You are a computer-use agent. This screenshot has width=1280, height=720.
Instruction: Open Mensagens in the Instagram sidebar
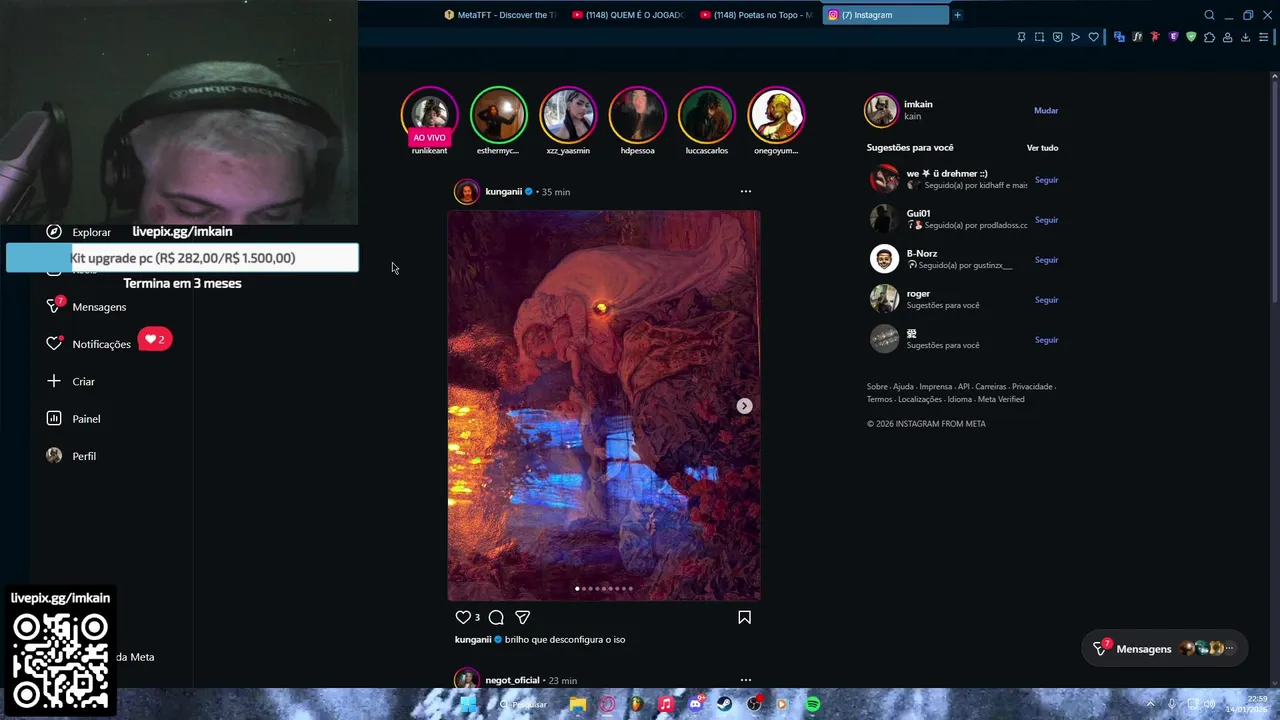[99, 307]
